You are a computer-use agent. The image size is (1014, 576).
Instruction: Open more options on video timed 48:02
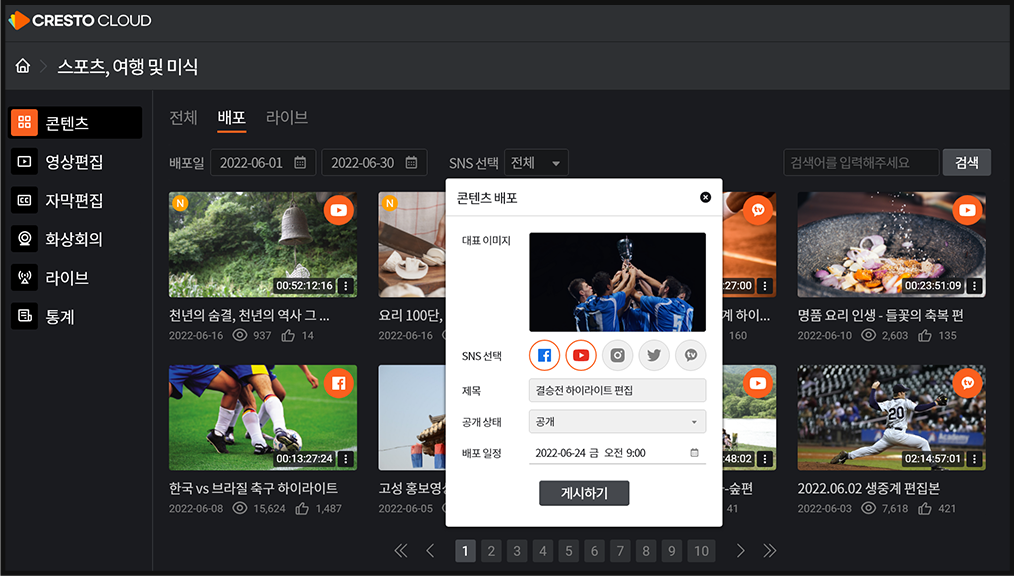pos(765,459)
